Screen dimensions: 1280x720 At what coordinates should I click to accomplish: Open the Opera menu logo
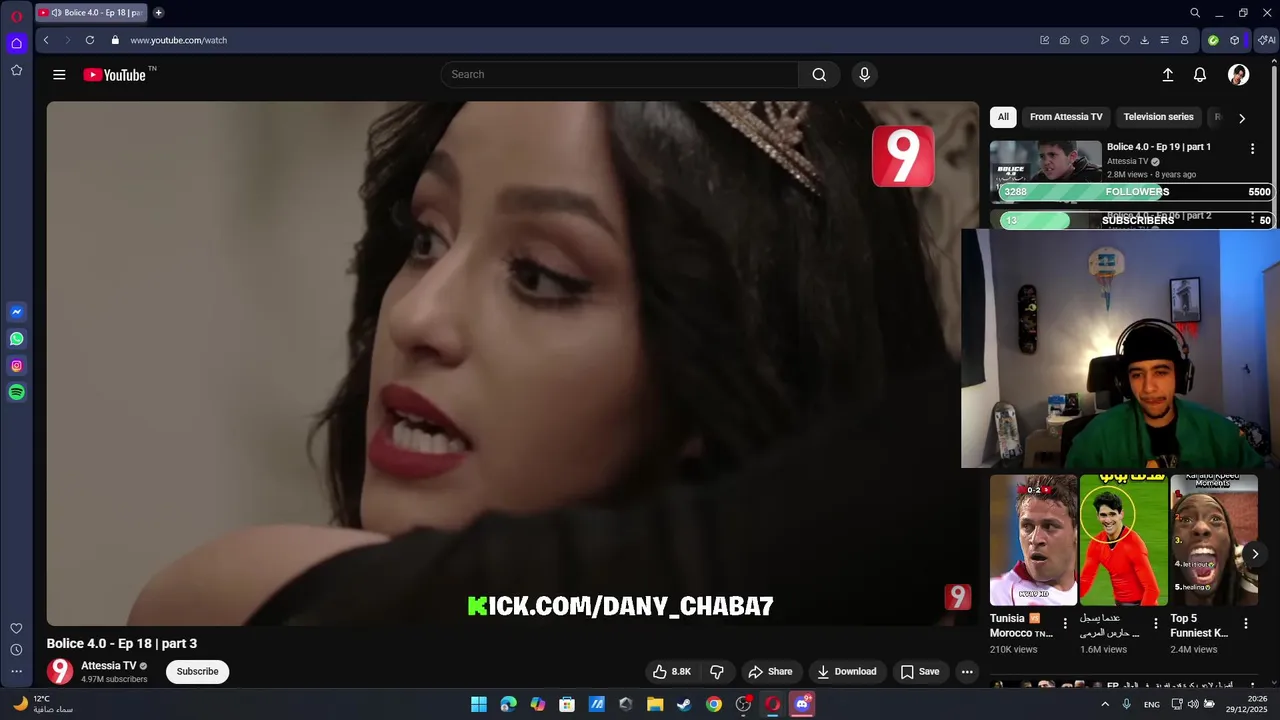pos(16,16)
